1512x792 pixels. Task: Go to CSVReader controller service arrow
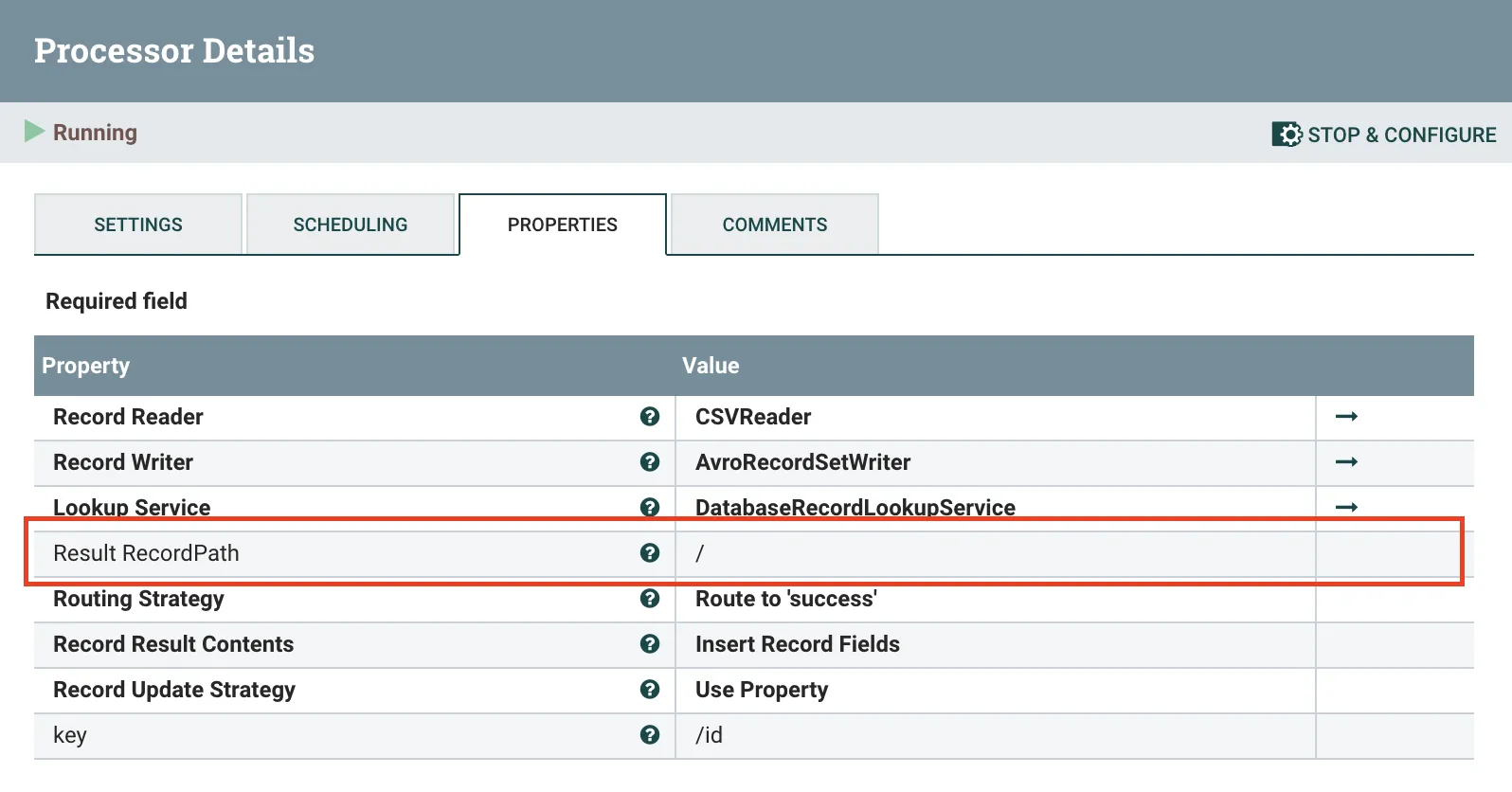1346,417
